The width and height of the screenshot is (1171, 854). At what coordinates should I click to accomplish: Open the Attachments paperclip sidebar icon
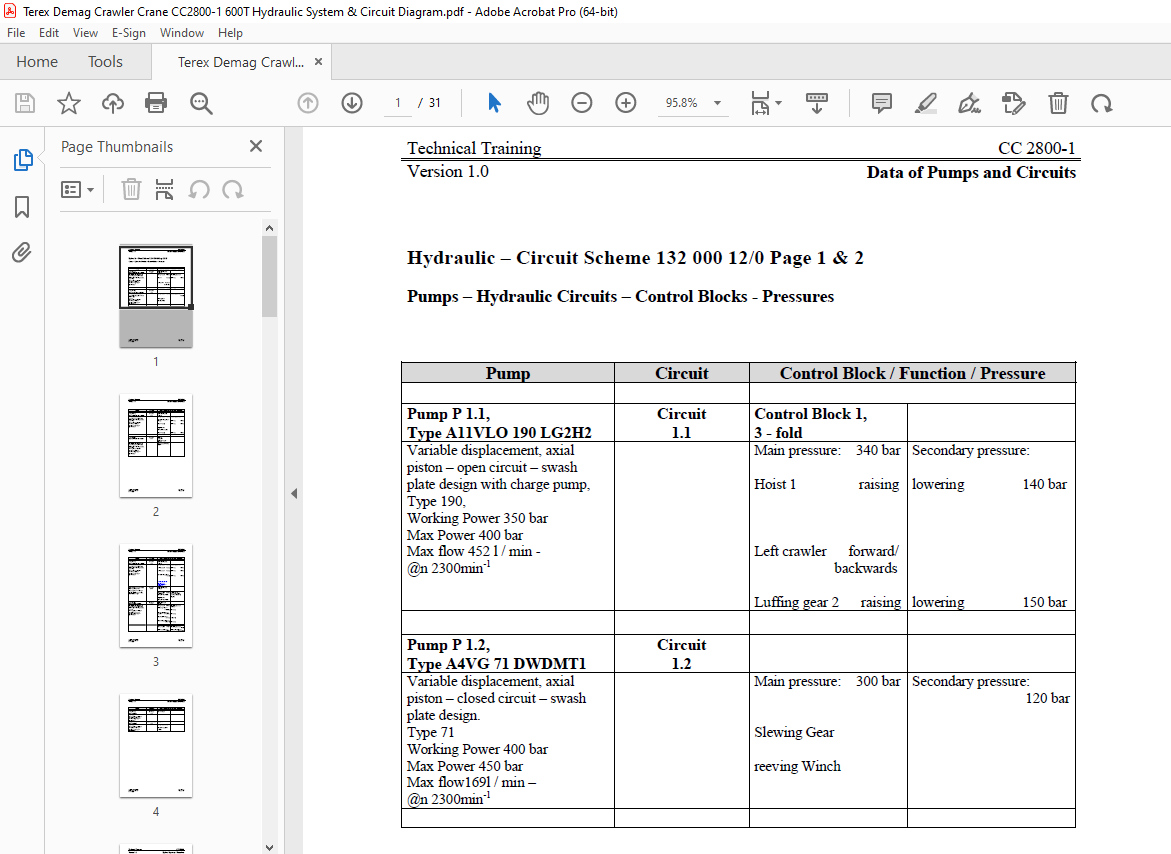(x=22, y=253)
